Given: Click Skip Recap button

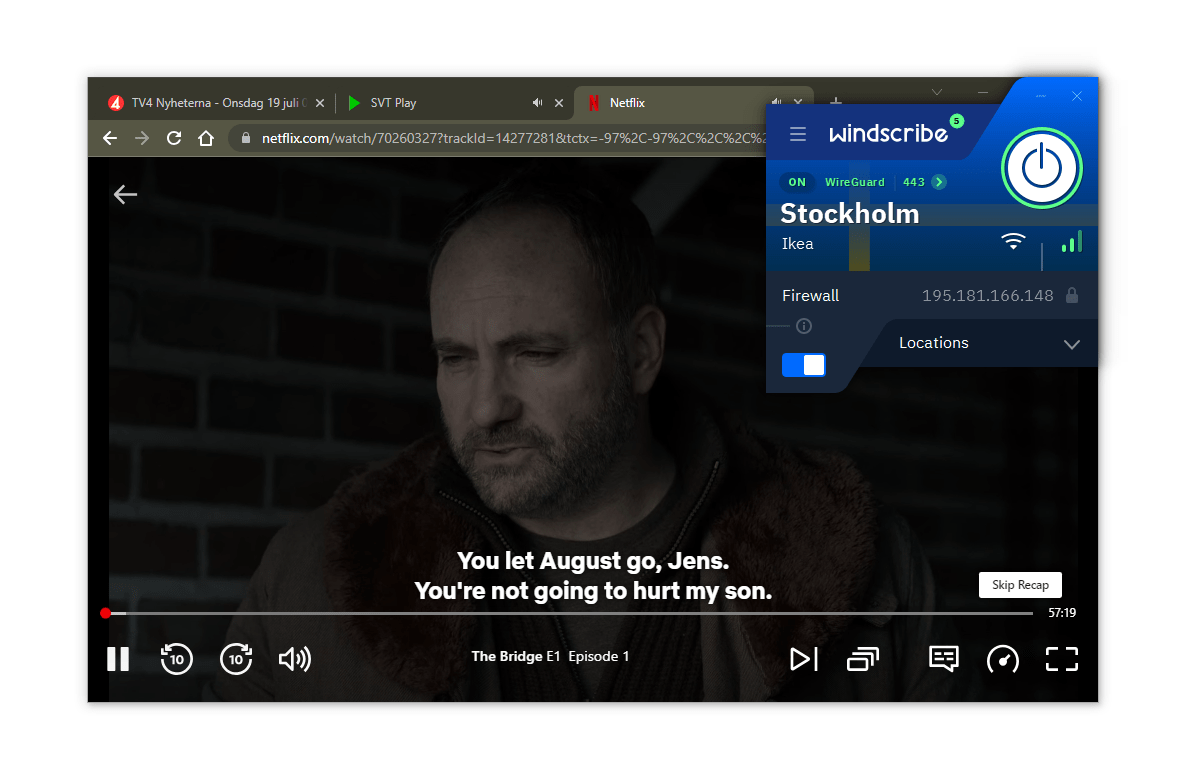Looking at the screenshot, I should pyautogui.click(x=1020, y=584).
